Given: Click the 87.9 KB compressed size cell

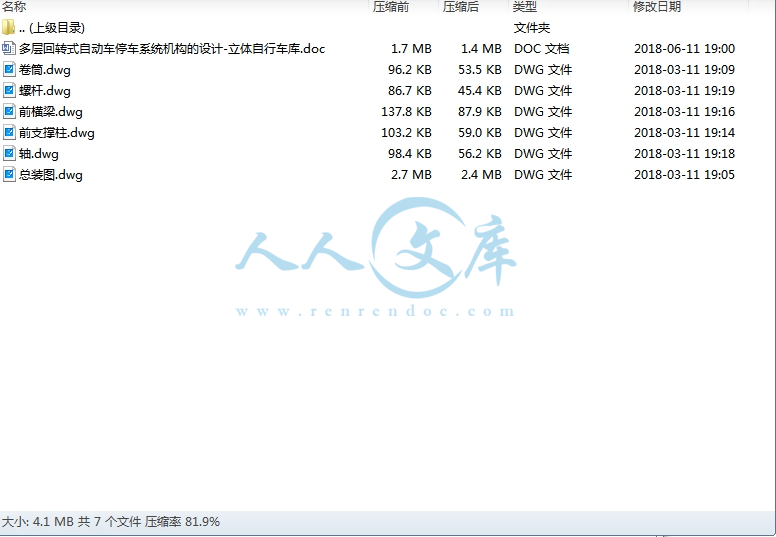Looking at the screenshot, I should [x=480, y=111].
